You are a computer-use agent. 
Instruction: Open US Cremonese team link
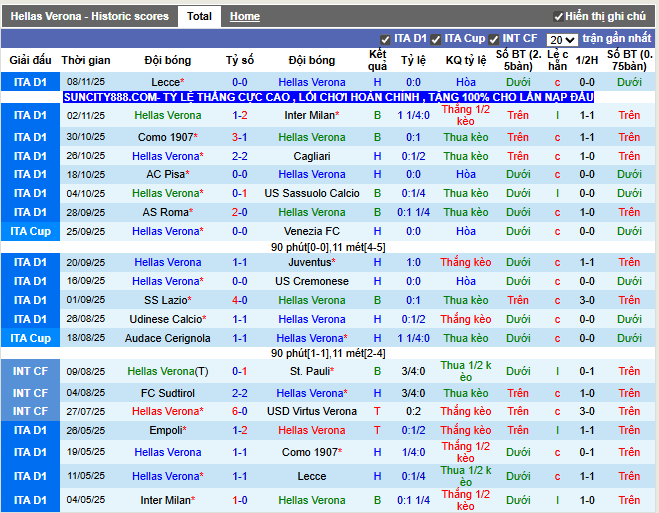(312, 281)
